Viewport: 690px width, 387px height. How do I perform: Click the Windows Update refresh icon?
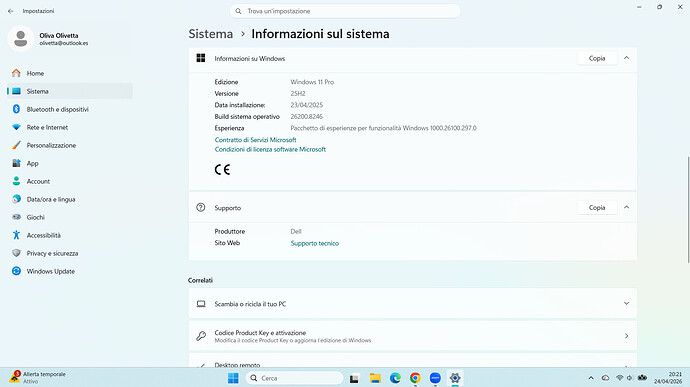coord(16,271)
